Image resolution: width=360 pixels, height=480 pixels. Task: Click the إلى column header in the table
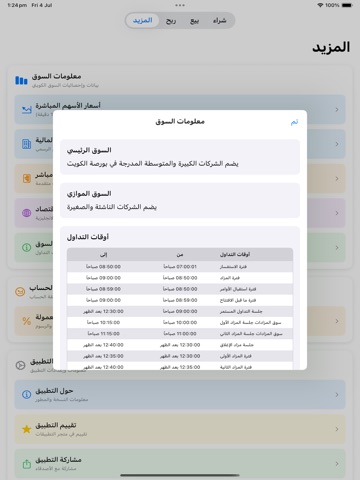pyautogui.click(x=103, y=255)
